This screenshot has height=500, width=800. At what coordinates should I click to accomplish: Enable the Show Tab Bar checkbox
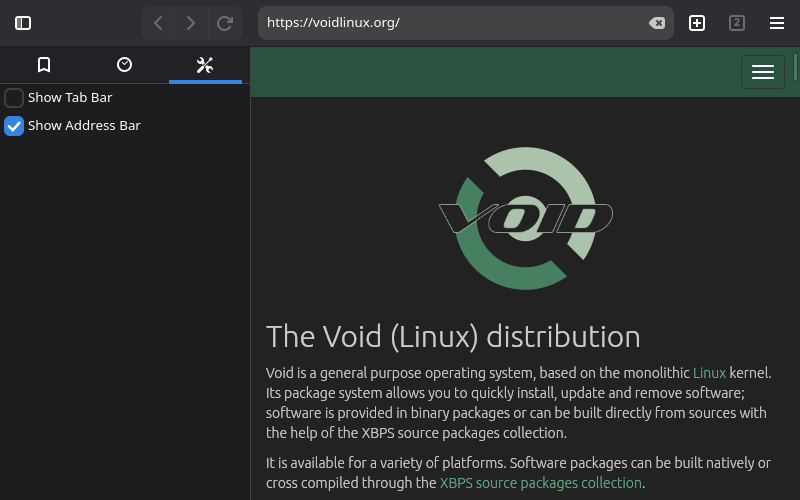[14, 98]
